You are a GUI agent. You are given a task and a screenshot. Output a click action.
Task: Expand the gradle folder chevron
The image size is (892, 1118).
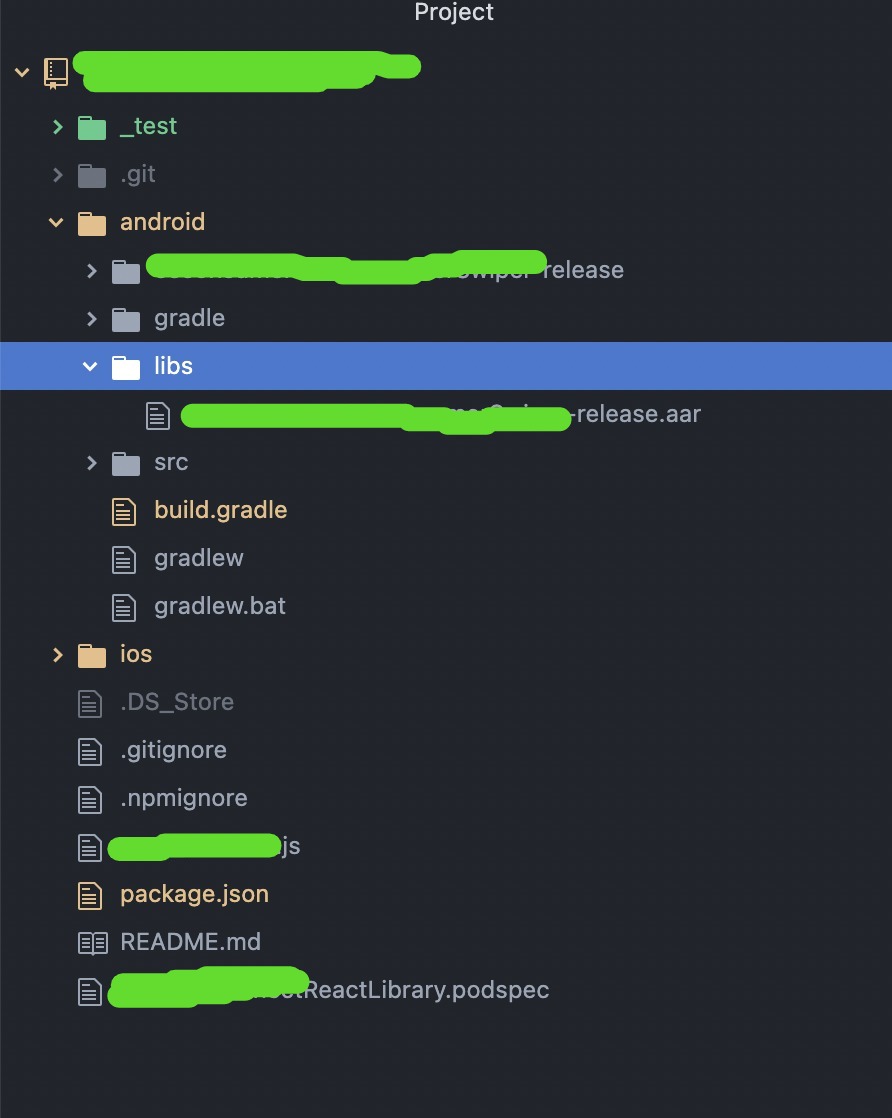click(91, 319)
